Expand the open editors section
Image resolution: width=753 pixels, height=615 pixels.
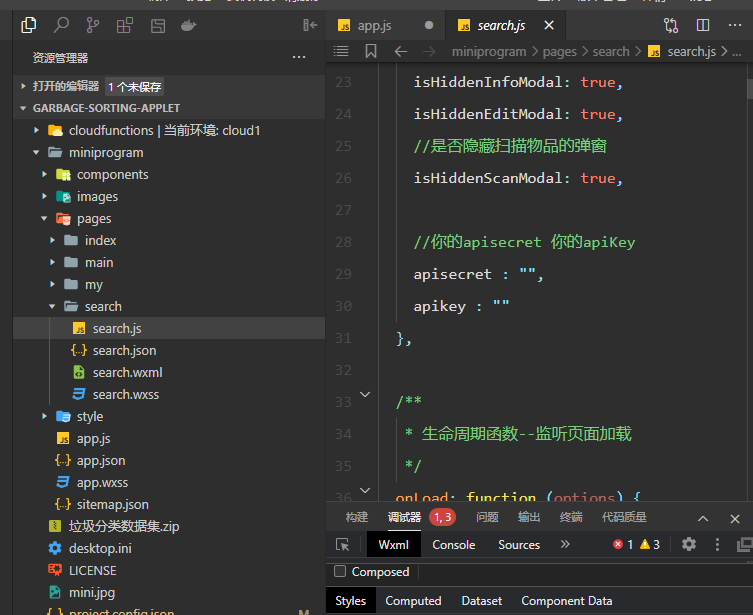click(x=23, y=86)
